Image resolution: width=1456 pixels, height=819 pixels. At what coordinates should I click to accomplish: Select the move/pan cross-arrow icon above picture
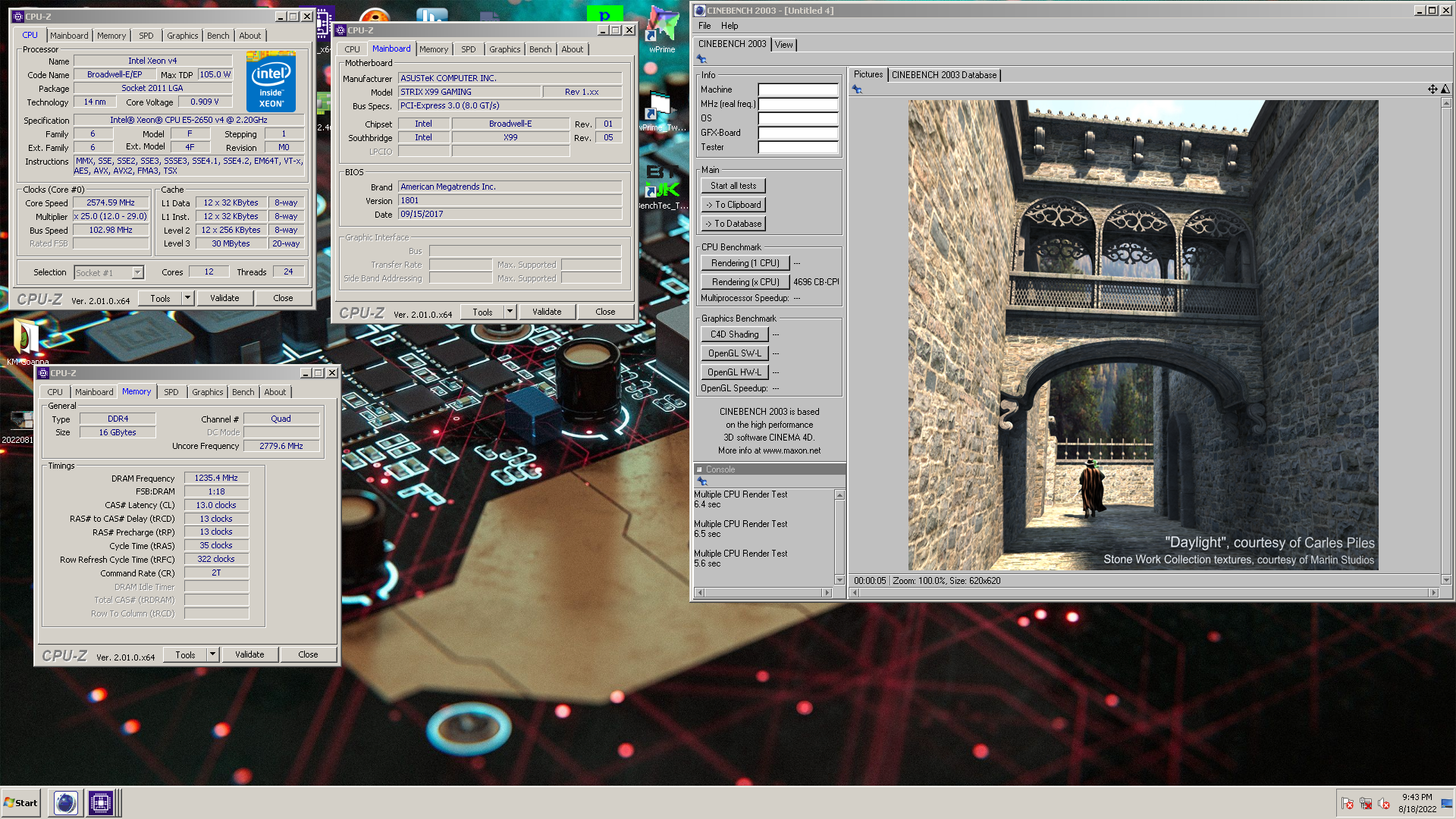coord(1432,89)
